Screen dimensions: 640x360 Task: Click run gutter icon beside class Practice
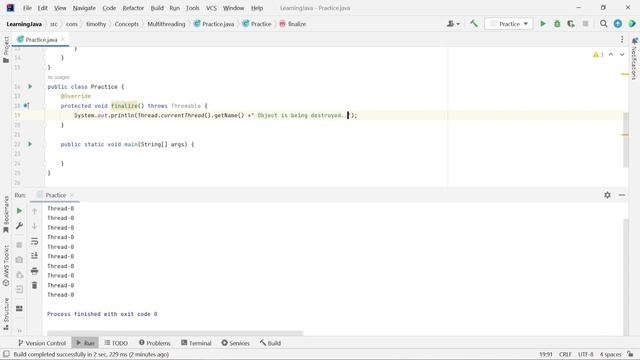[30, 87]
